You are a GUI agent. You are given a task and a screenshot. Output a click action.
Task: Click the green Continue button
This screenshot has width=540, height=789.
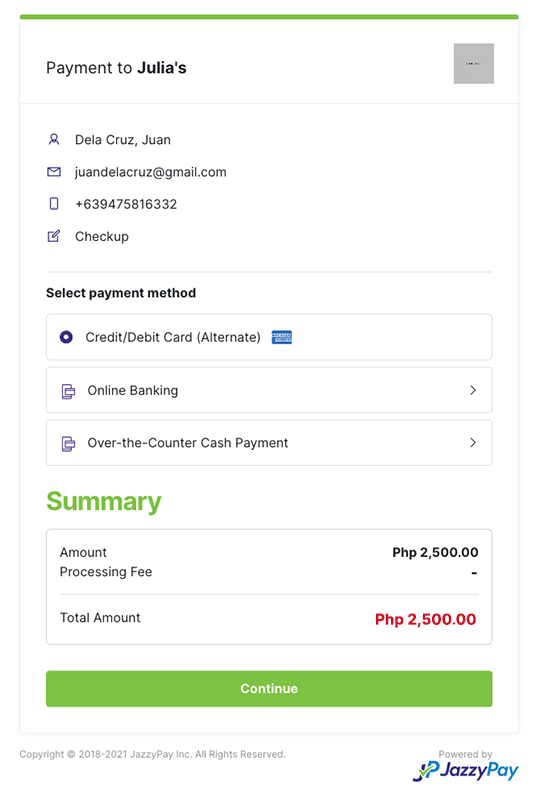pos(269,688)
